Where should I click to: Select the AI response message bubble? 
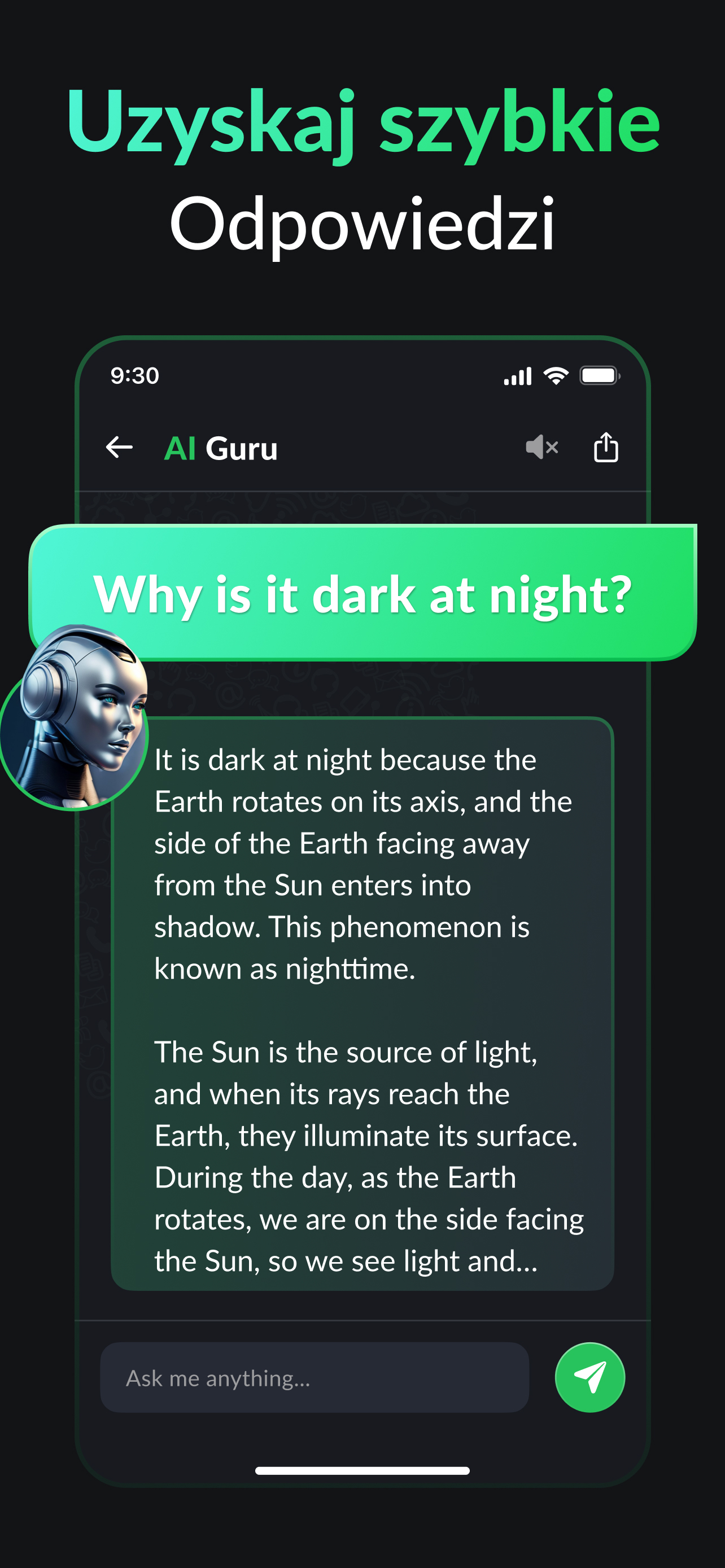click(362, 1004)
